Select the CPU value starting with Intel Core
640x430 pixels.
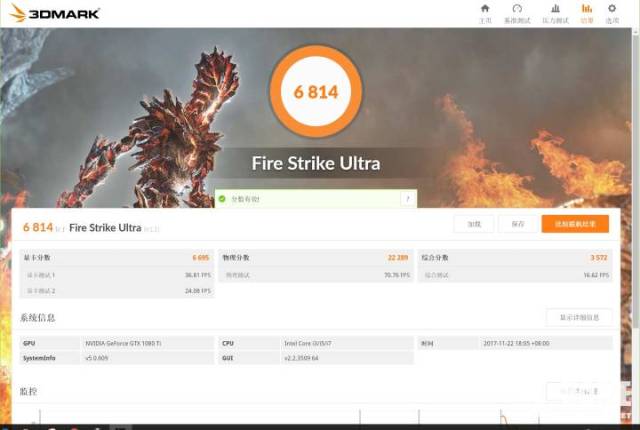tap(308, 344)
